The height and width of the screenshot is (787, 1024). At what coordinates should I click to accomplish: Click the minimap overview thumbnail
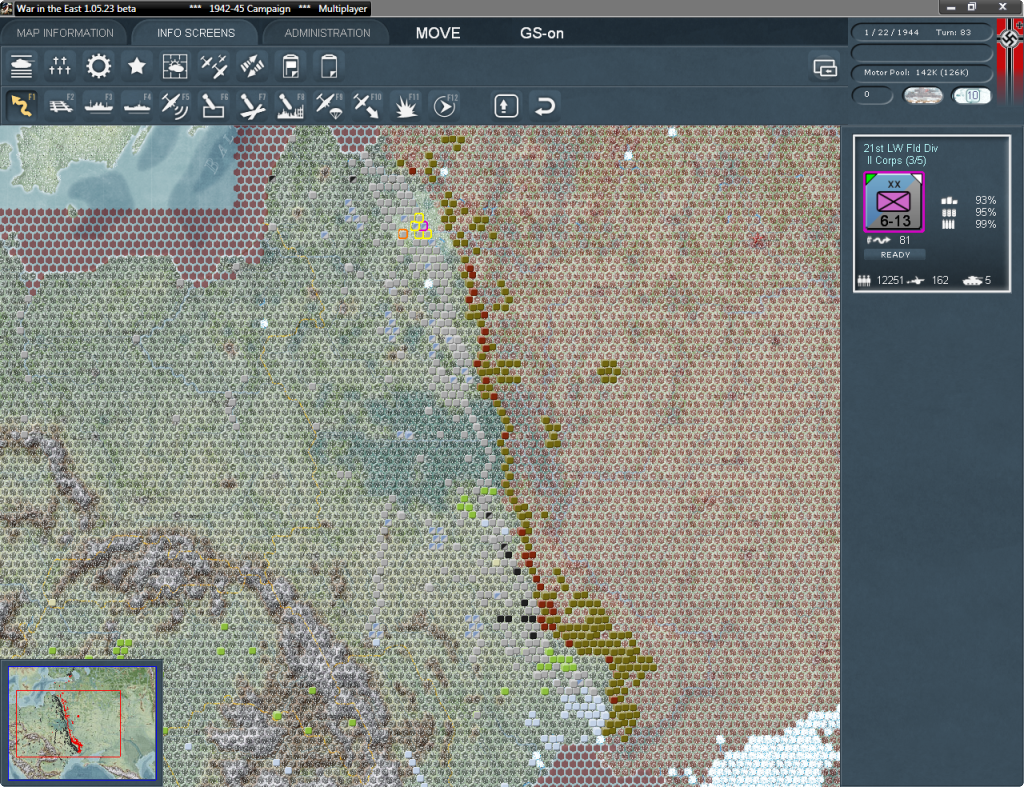(82, 722)
